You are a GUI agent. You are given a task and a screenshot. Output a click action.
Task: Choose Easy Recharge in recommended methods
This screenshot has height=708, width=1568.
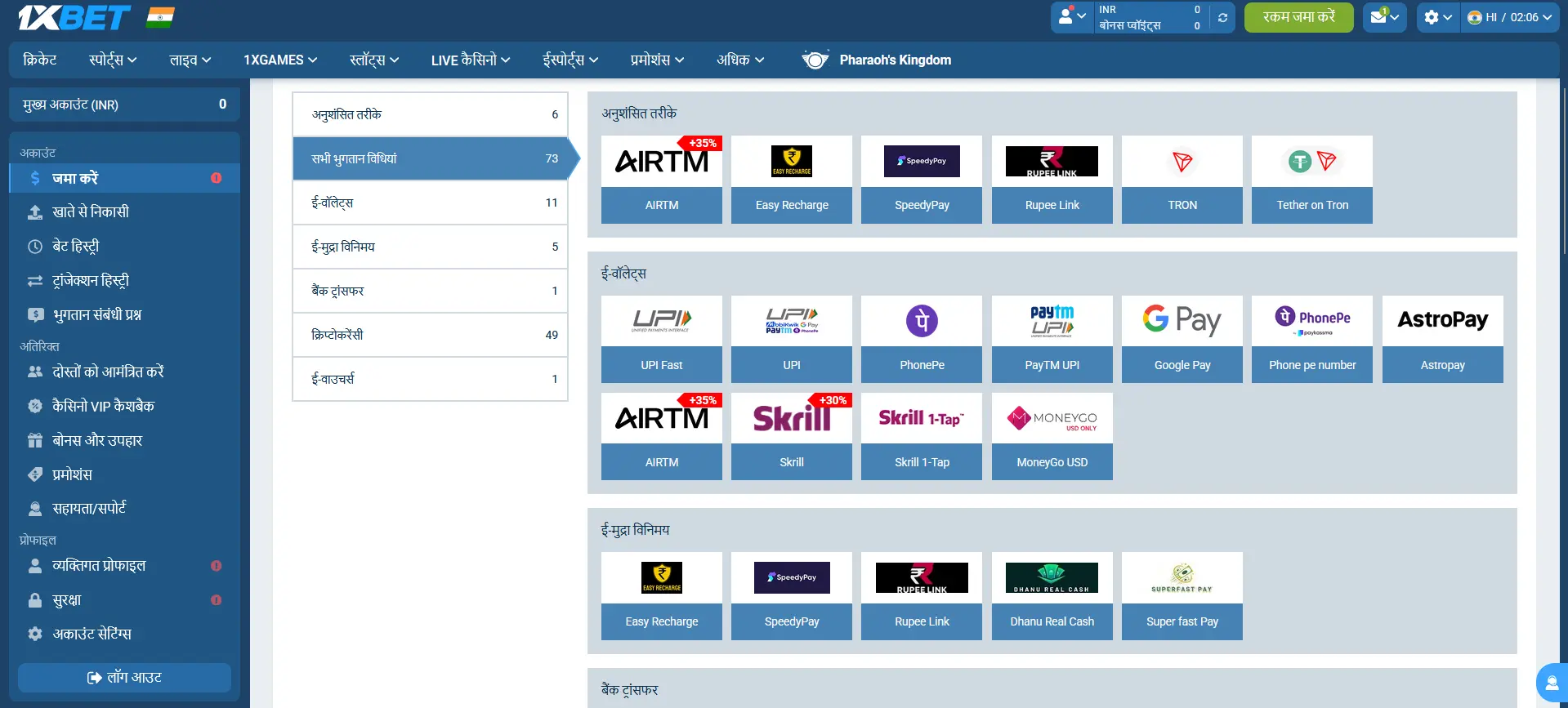pyautogui.click(x=792, y=180)
